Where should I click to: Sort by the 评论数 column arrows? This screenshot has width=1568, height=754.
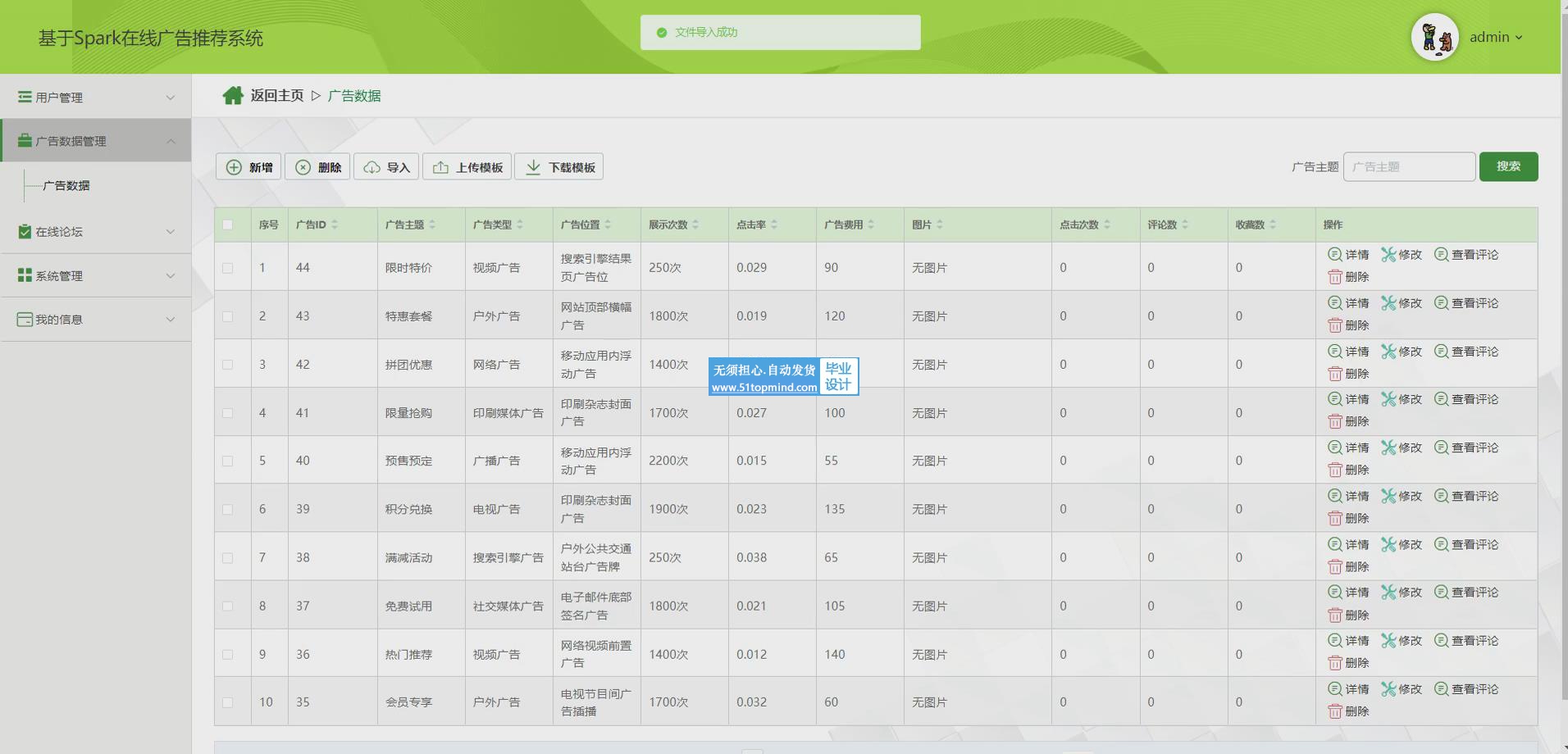pos(1185,225)
